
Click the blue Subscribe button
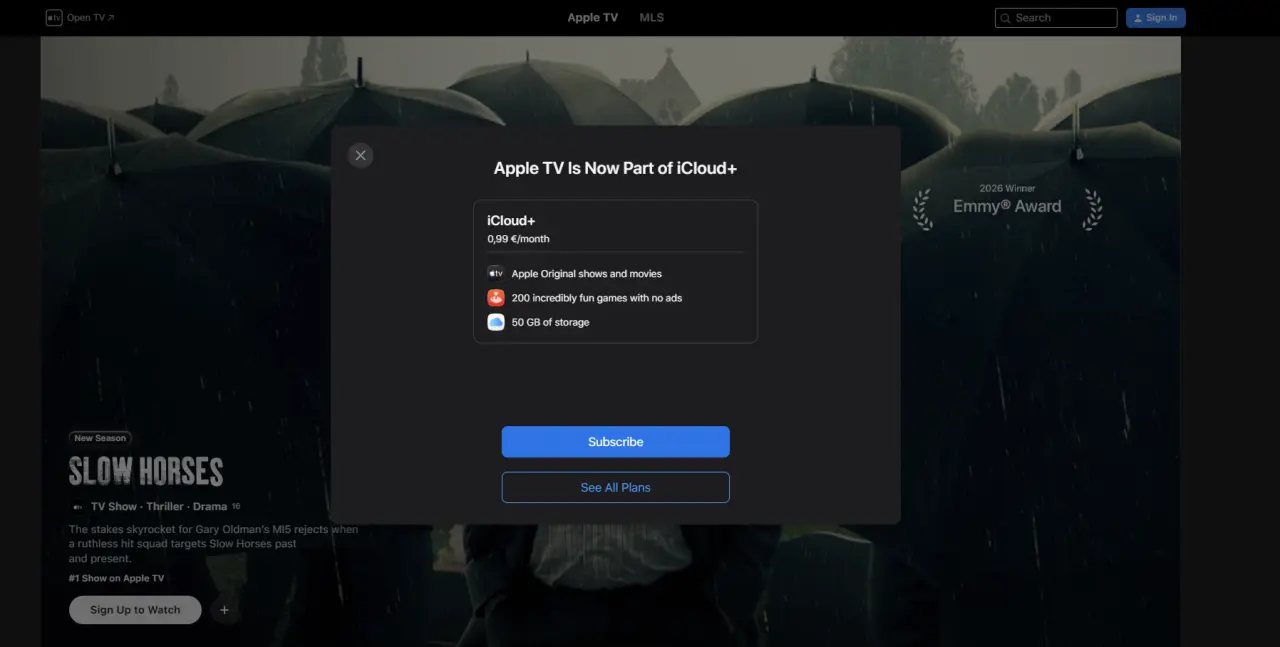click(x=615, y=442)
